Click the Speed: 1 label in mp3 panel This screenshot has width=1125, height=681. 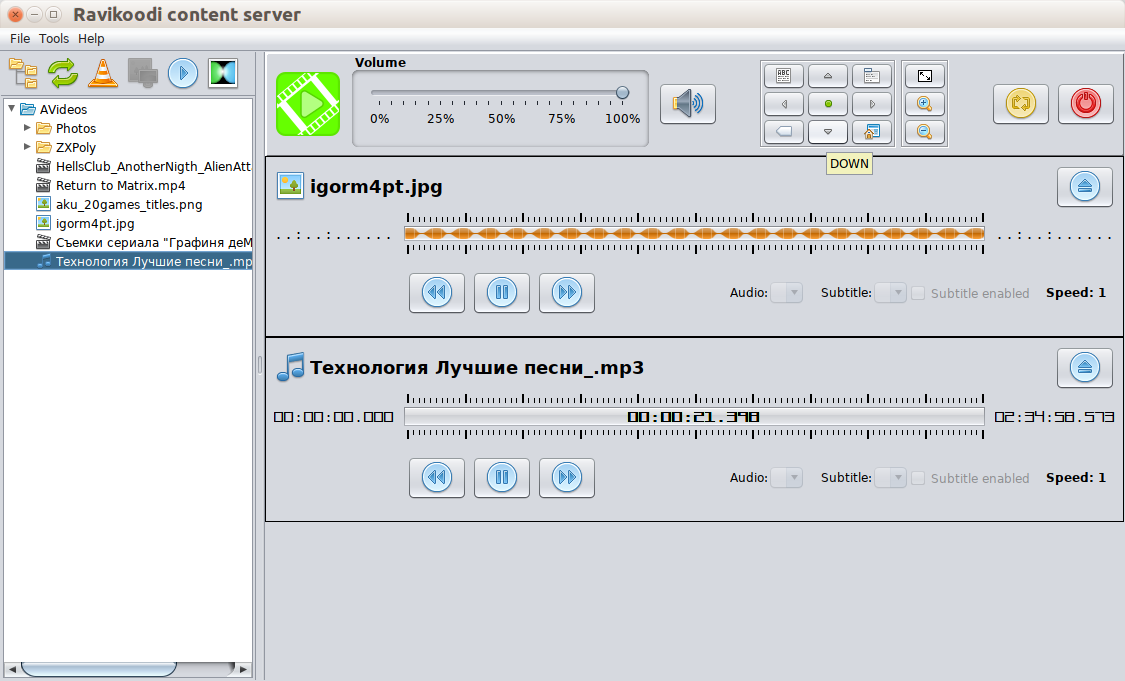1075,478
